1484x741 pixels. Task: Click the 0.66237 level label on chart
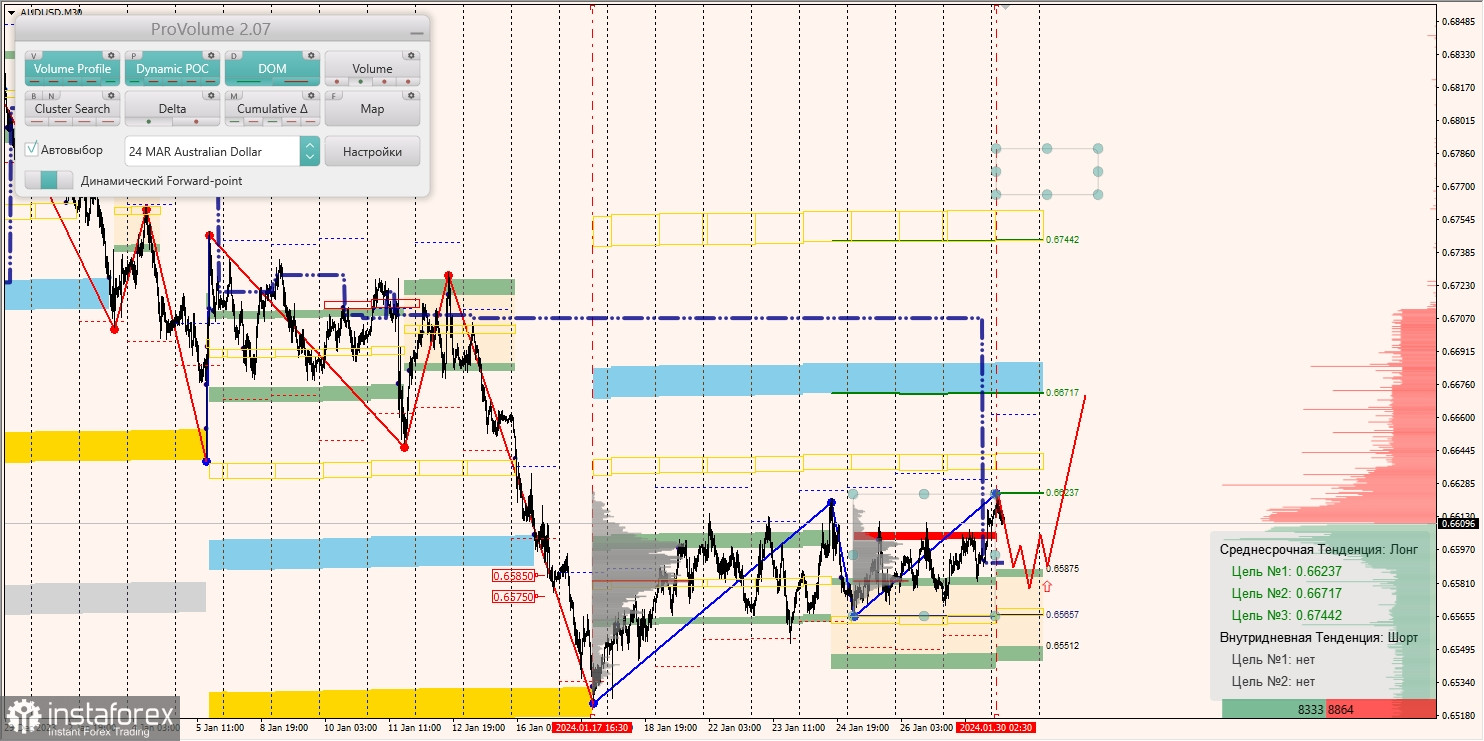(x=1062, y=493)
